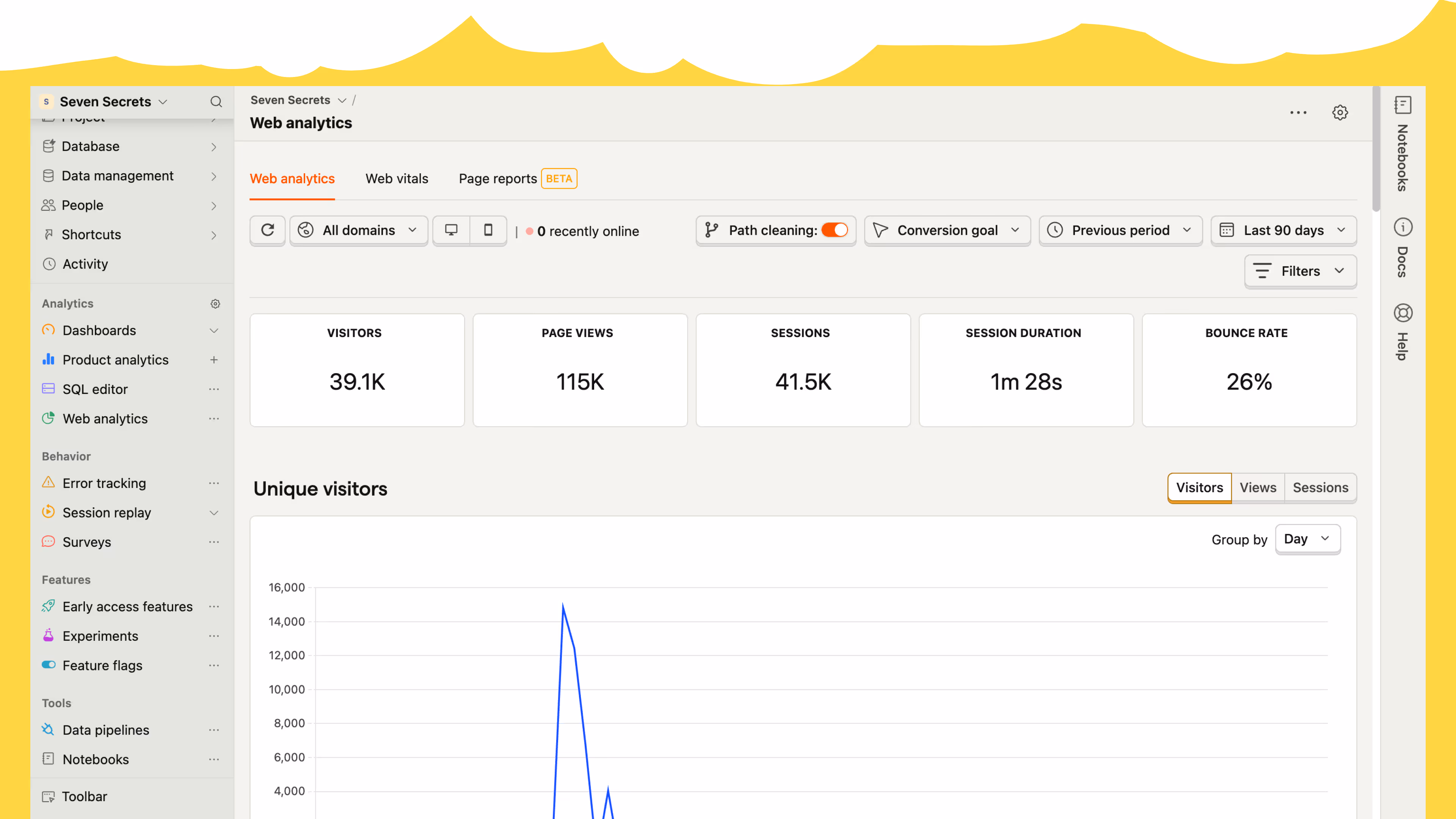Open the Notebooks side panel
Viewport: 1456px width, 819px height.
tap(1402, 144)
